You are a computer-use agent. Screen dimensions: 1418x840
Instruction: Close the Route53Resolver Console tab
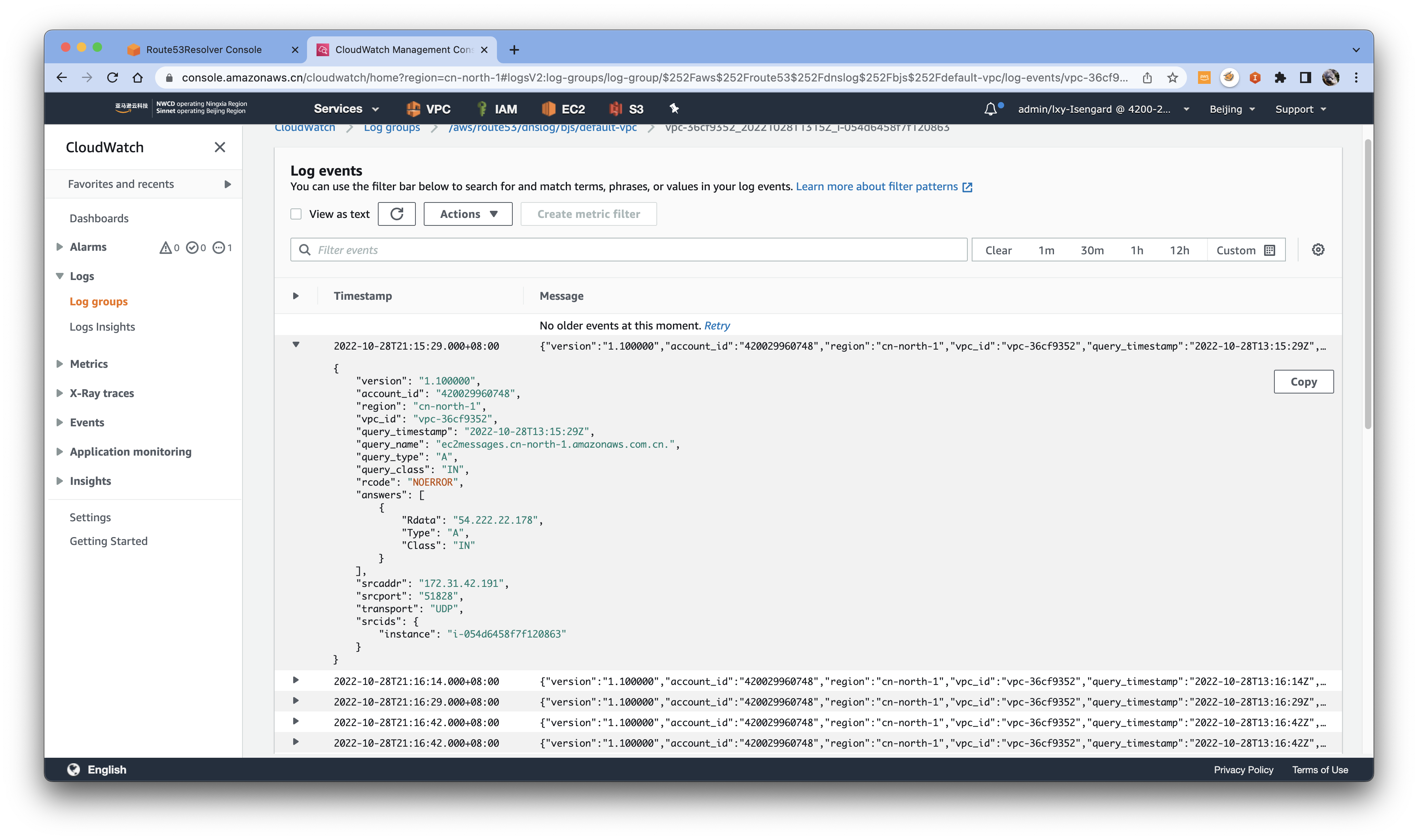click(295, 50)
